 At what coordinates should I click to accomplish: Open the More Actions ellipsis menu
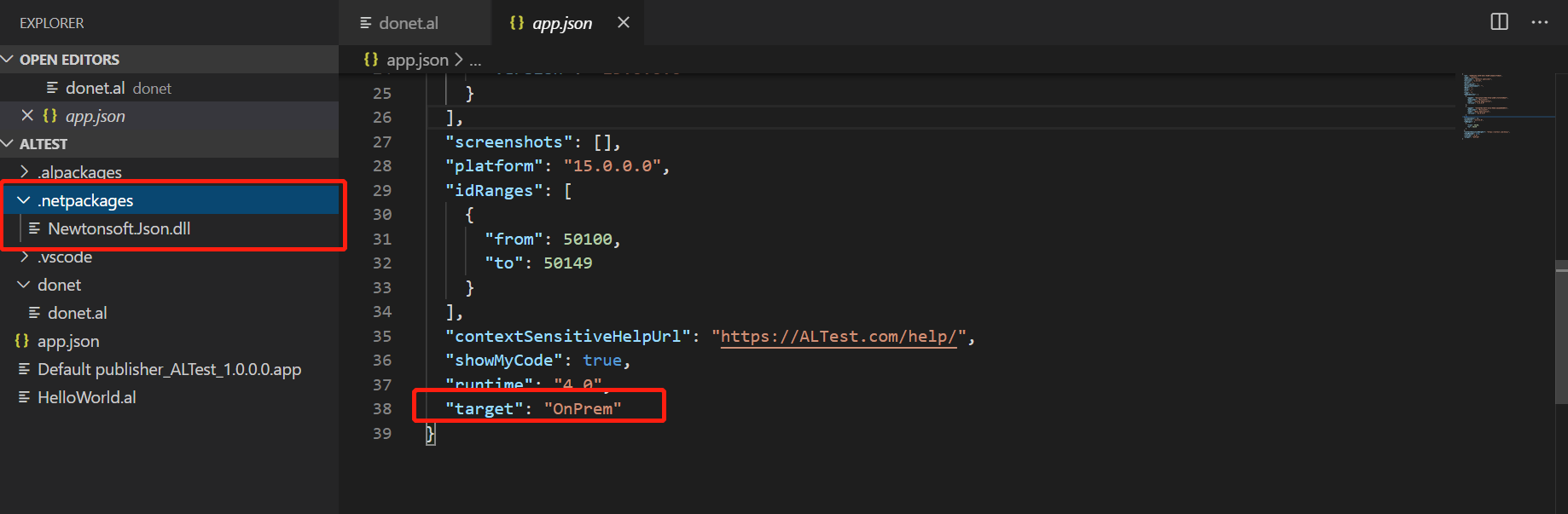pos(1540,22)
